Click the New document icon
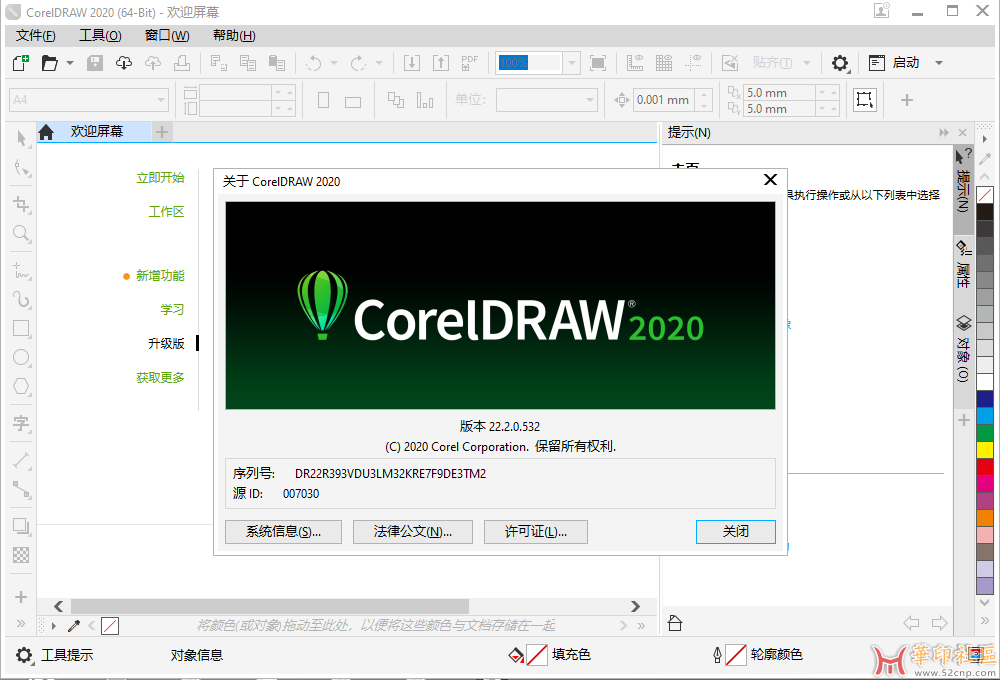 20,63
